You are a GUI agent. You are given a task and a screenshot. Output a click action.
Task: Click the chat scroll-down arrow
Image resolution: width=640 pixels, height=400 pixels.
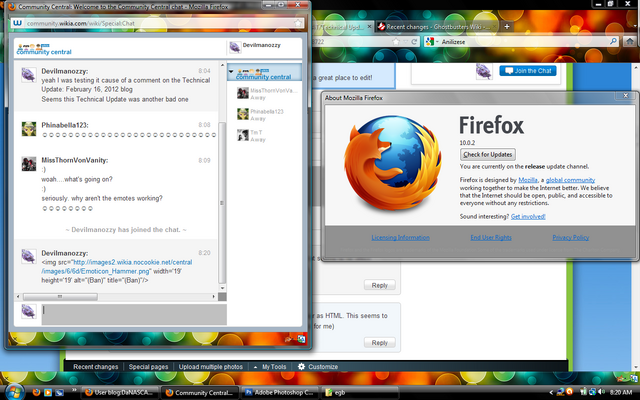(x=222, y=288)
